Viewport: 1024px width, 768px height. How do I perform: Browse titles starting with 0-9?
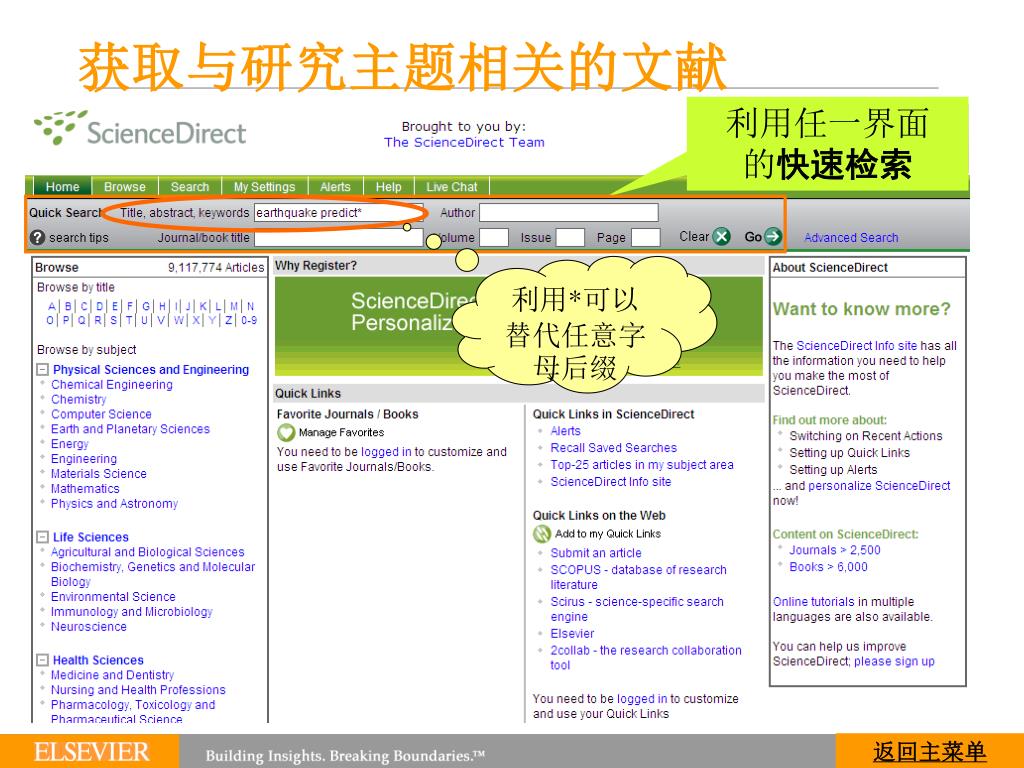pyautogui.click(x=249, y=320)
